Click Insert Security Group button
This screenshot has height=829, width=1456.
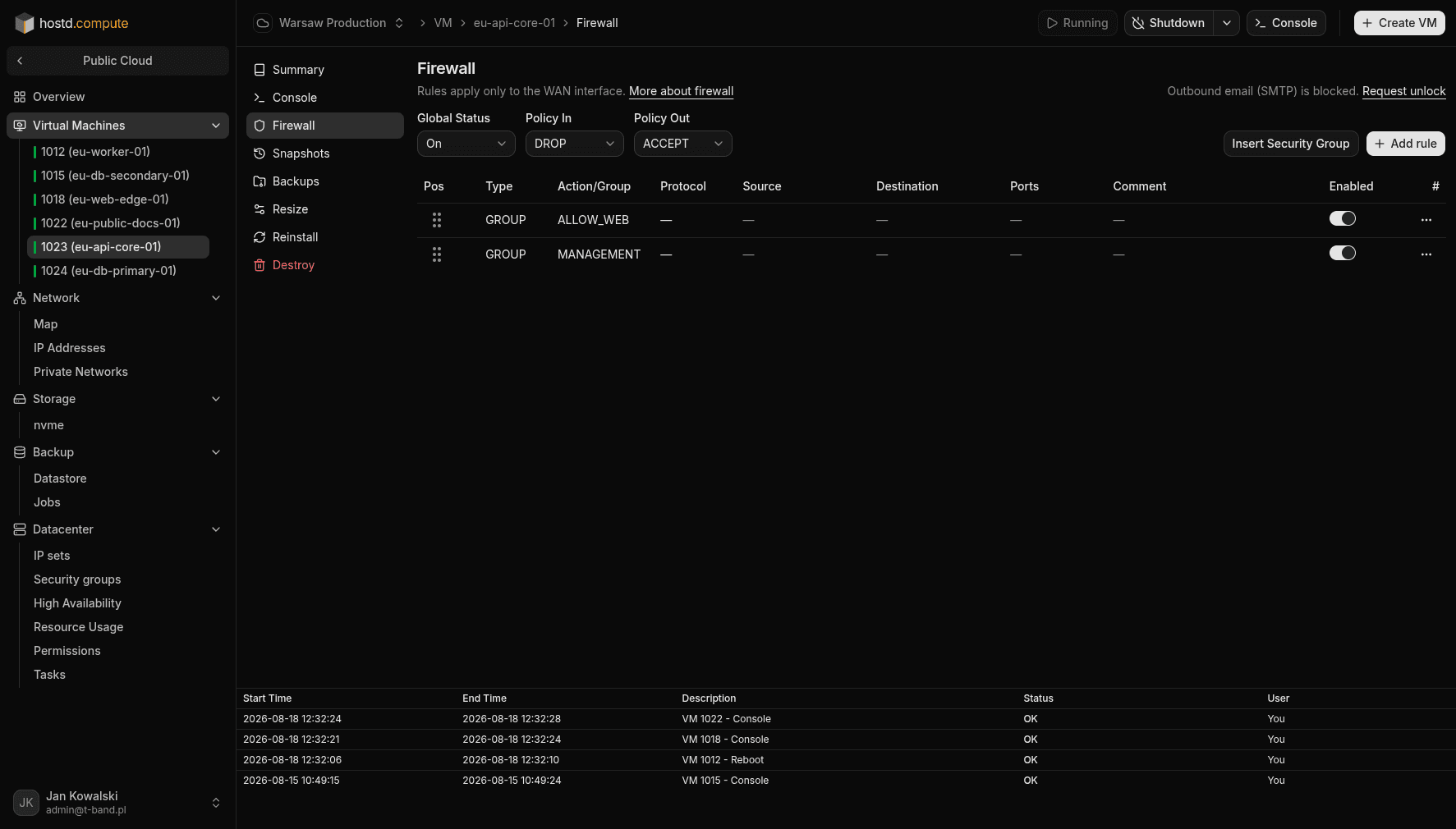point(1291,144)
